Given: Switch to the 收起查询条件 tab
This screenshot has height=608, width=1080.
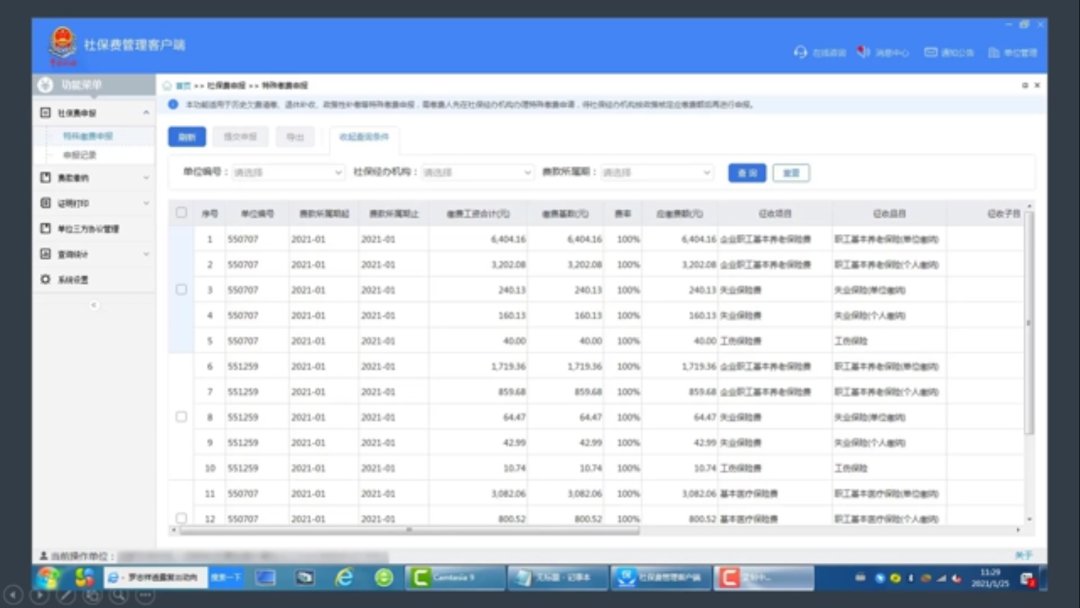Looking at the screenshot, I should pos(364,137).
